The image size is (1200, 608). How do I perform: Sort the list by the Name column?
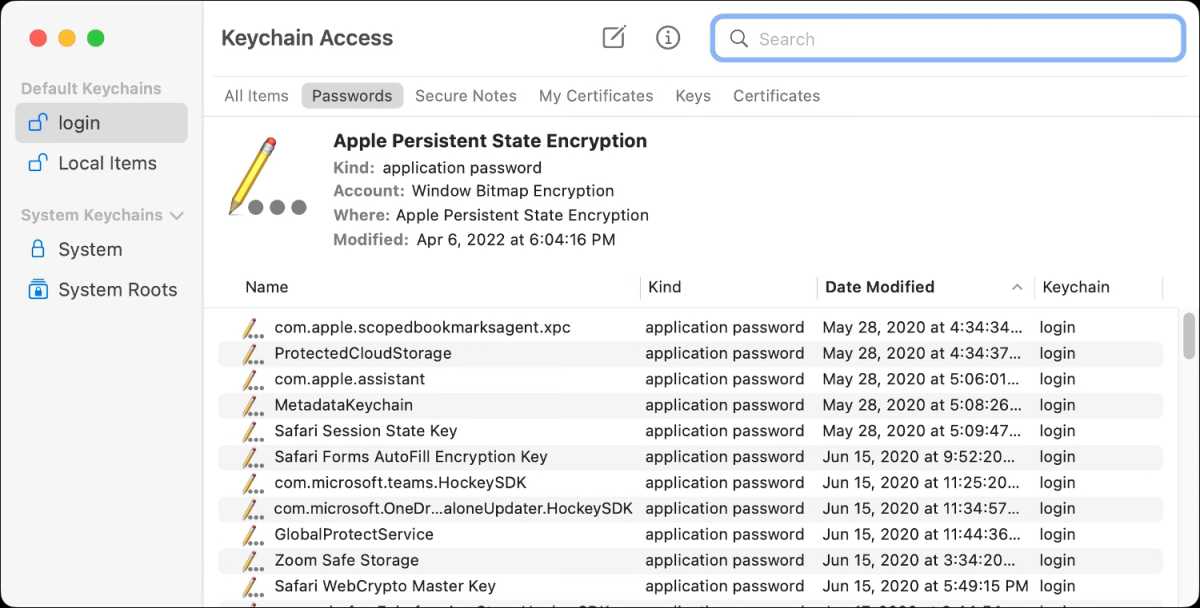pyautogui.click(x=266, y=287)
